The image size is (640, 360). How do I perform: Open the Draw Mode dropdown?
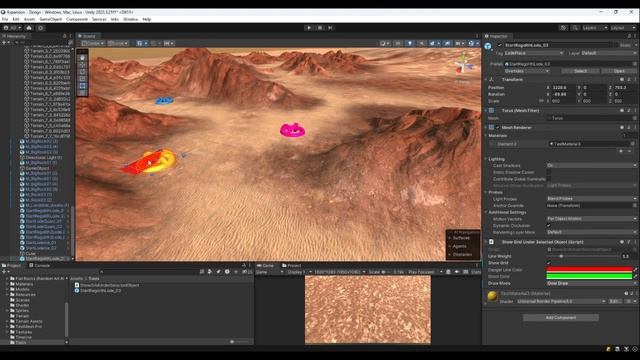[x=592, y=283]
